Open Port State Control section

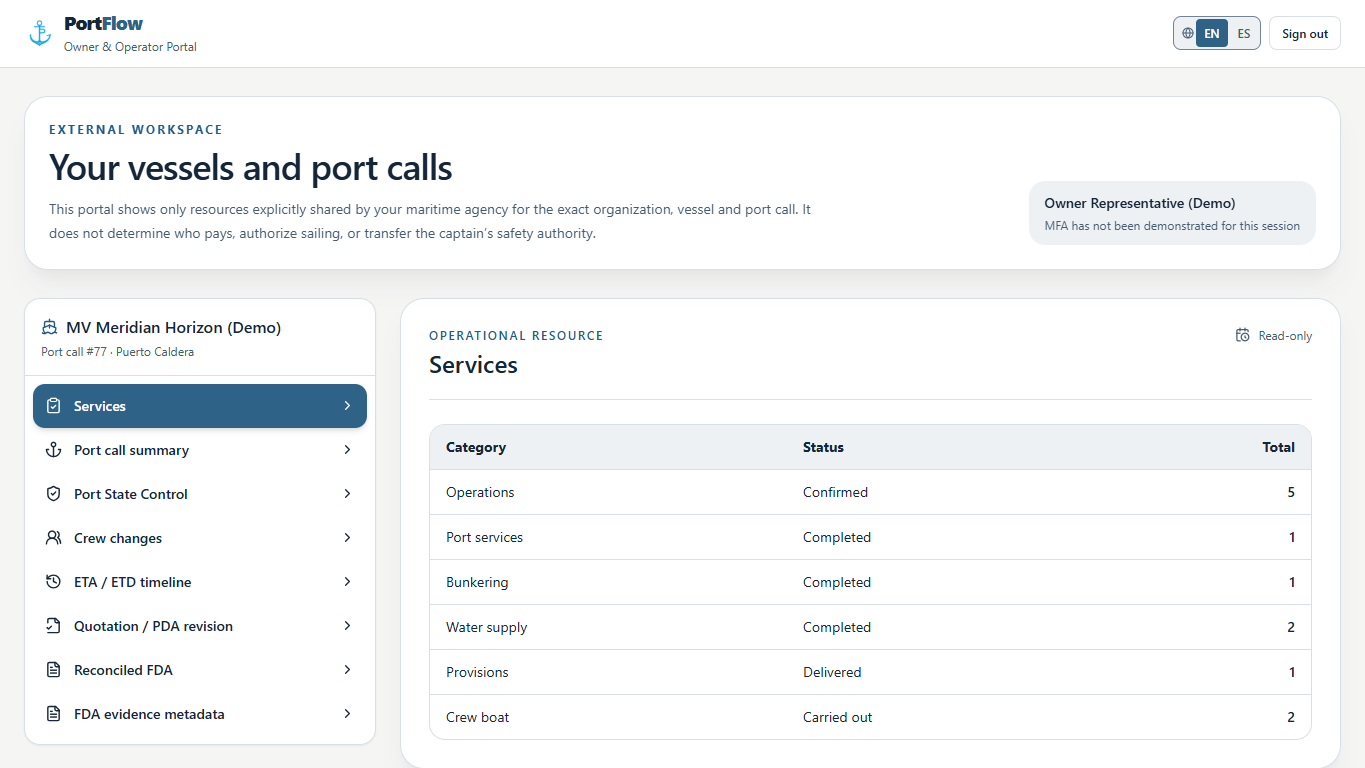coord(200,494)
